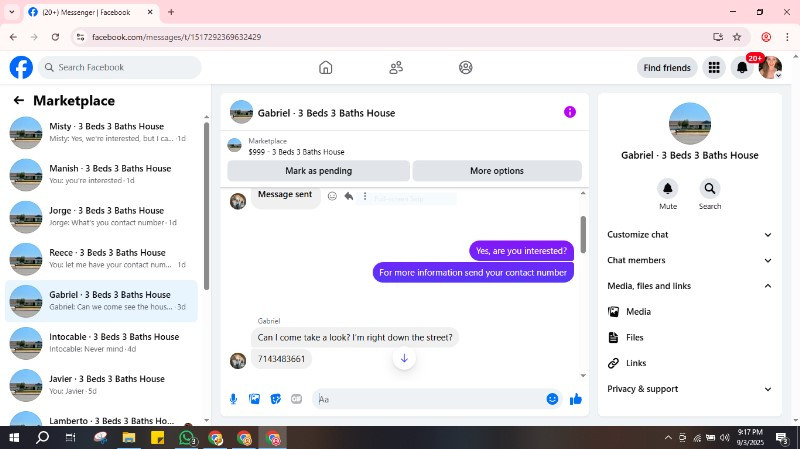Open a new Chrome tab
The image size is (800, 449).
click(171, 12)
